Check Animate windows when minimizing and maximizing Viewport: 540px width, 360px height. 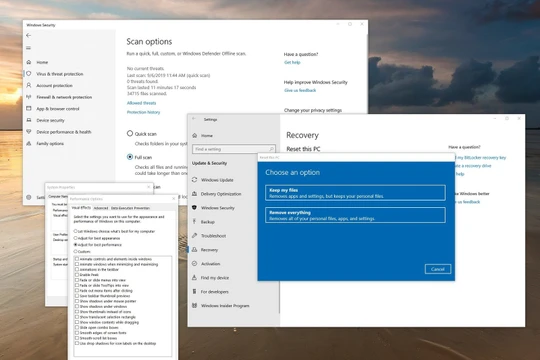click(77, 264)
